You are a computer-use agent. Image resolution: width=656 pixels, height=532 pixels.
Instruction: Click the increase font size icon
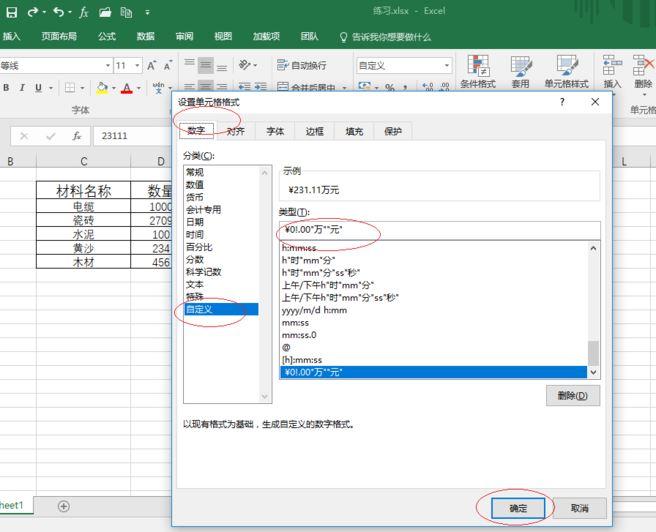[151, 66]
